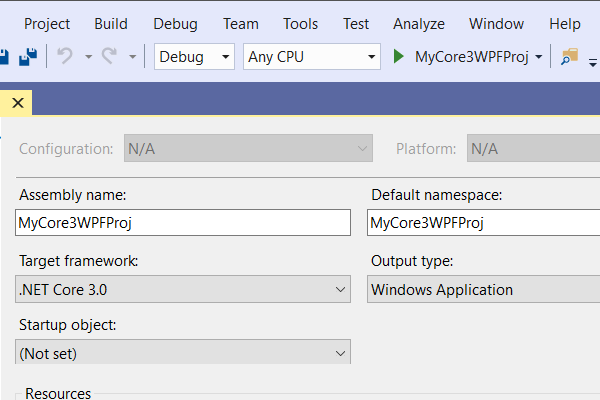Open the Analyze menu
This screenshot has height=400, width=600.
pos(419,24)
